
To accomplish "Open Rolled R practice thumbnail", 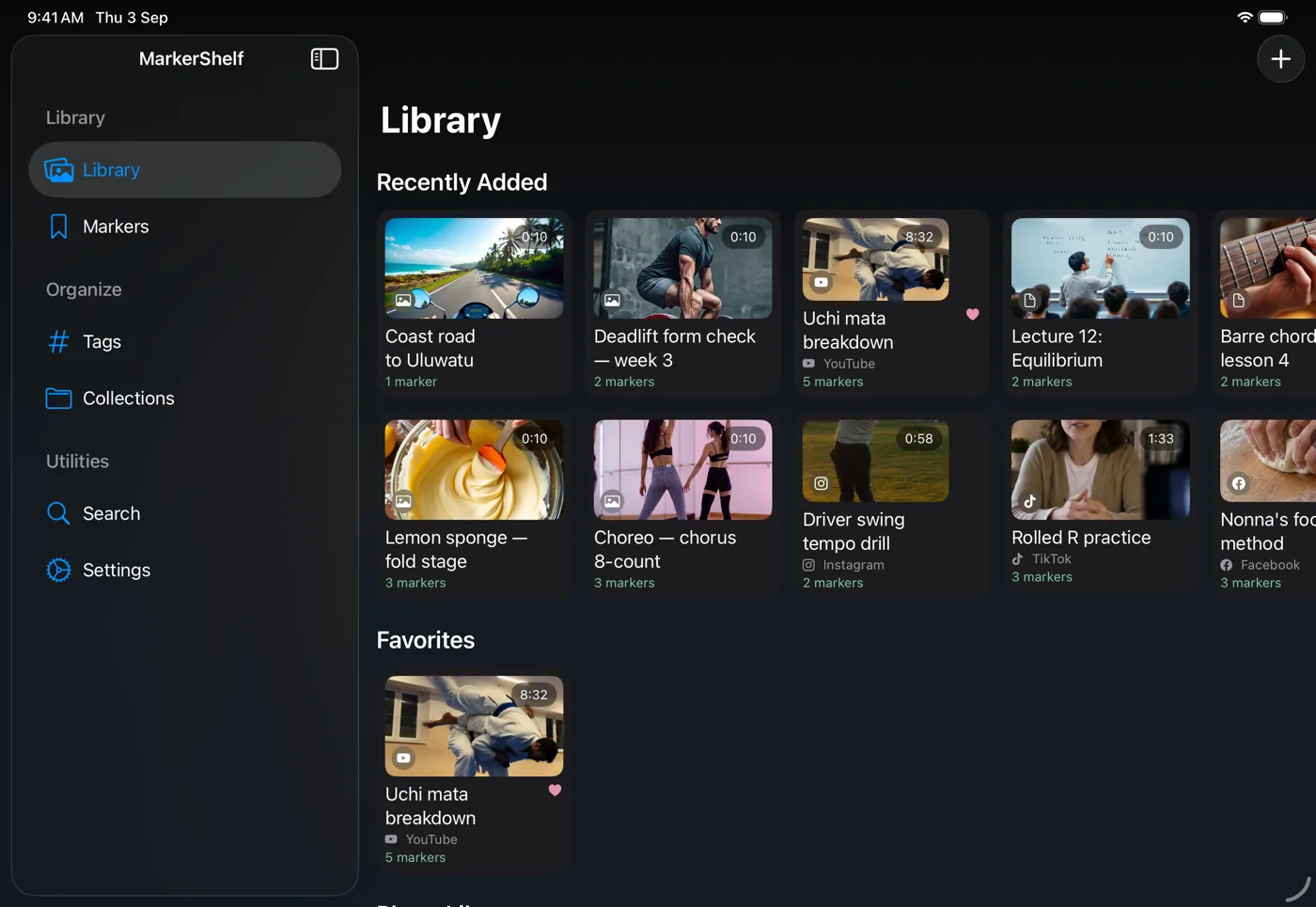I will [1100, 470].
